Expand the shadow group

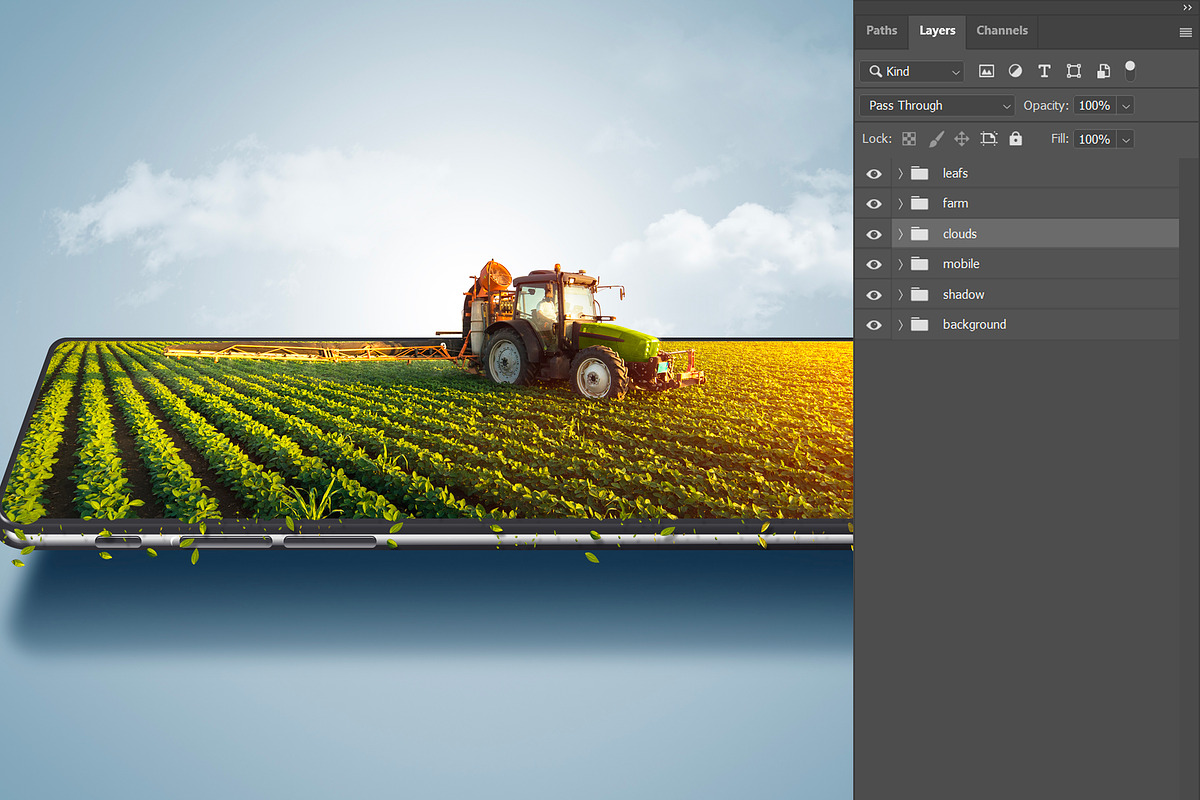coord(900,294)
